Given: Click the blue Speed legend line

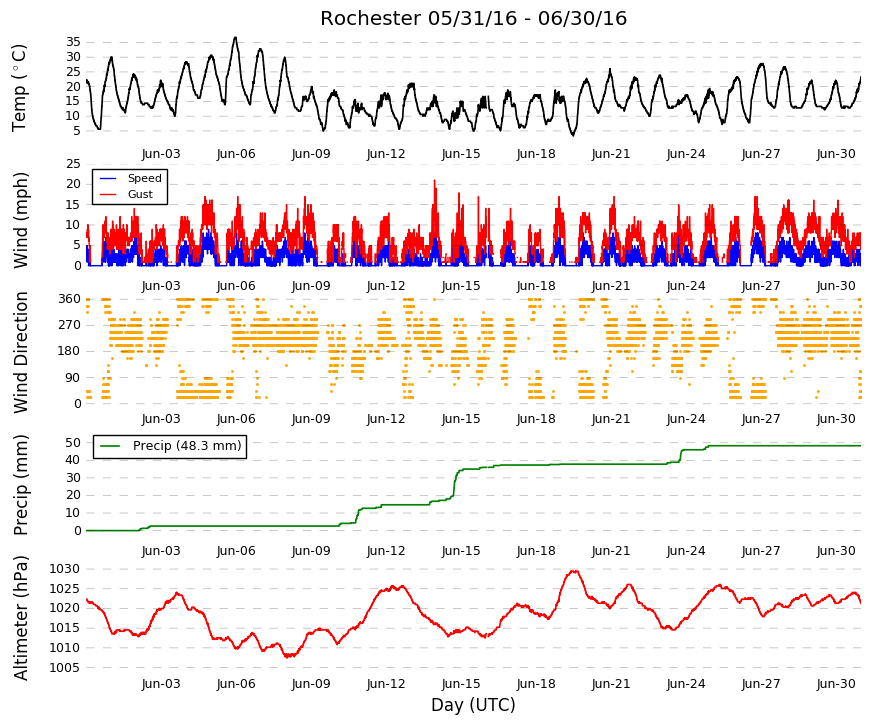Looking at the screenshot, I should point(108,178).
